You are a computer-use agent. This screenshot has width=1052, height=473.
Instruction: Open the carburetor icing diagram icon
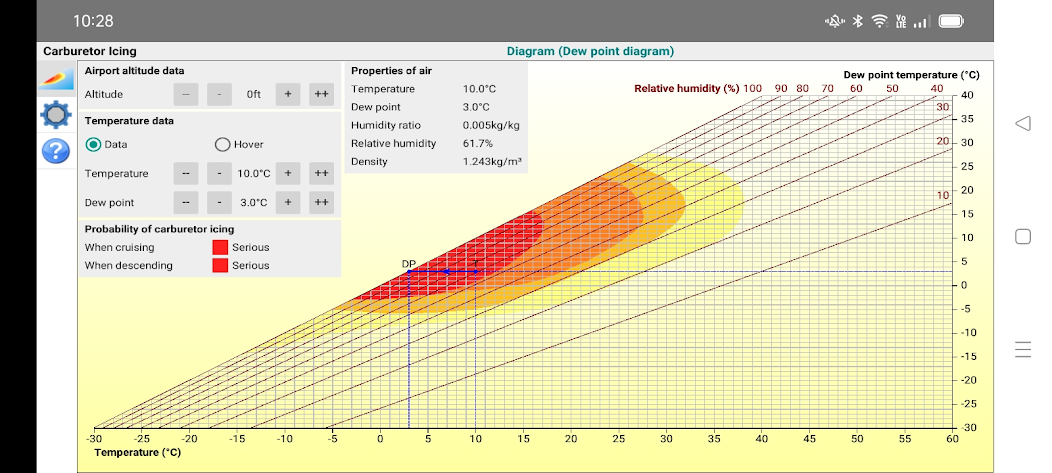click(x=56, y=78)
